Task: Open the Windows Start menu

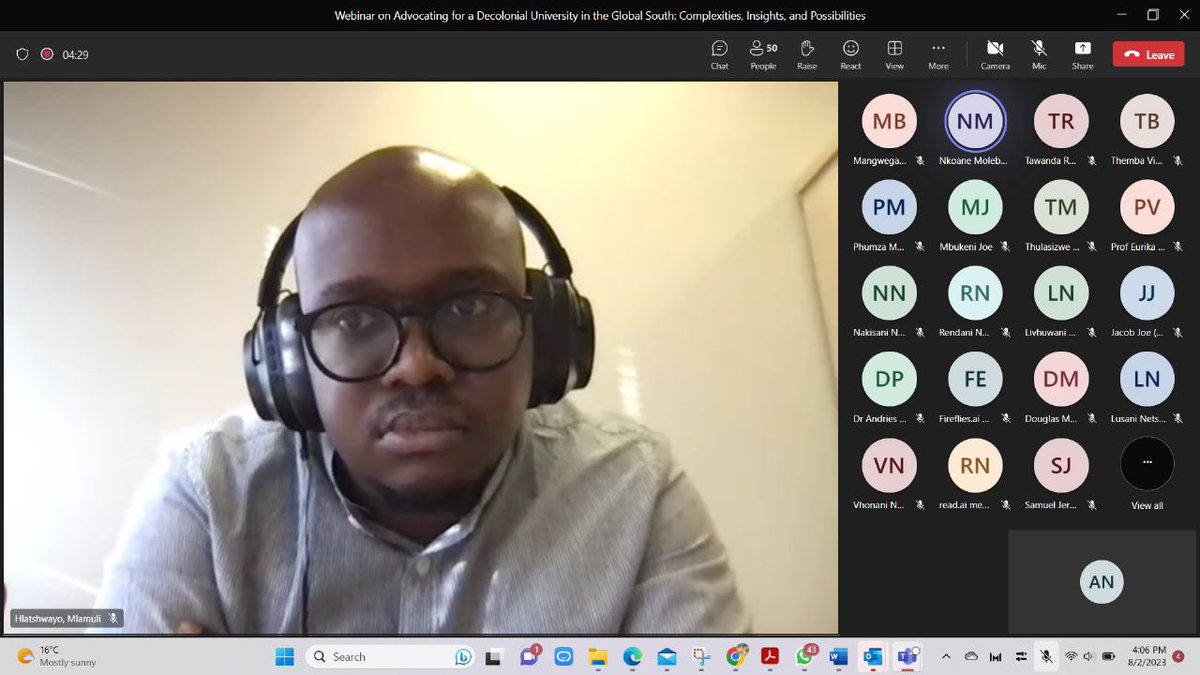Action: tap(284, 656)
